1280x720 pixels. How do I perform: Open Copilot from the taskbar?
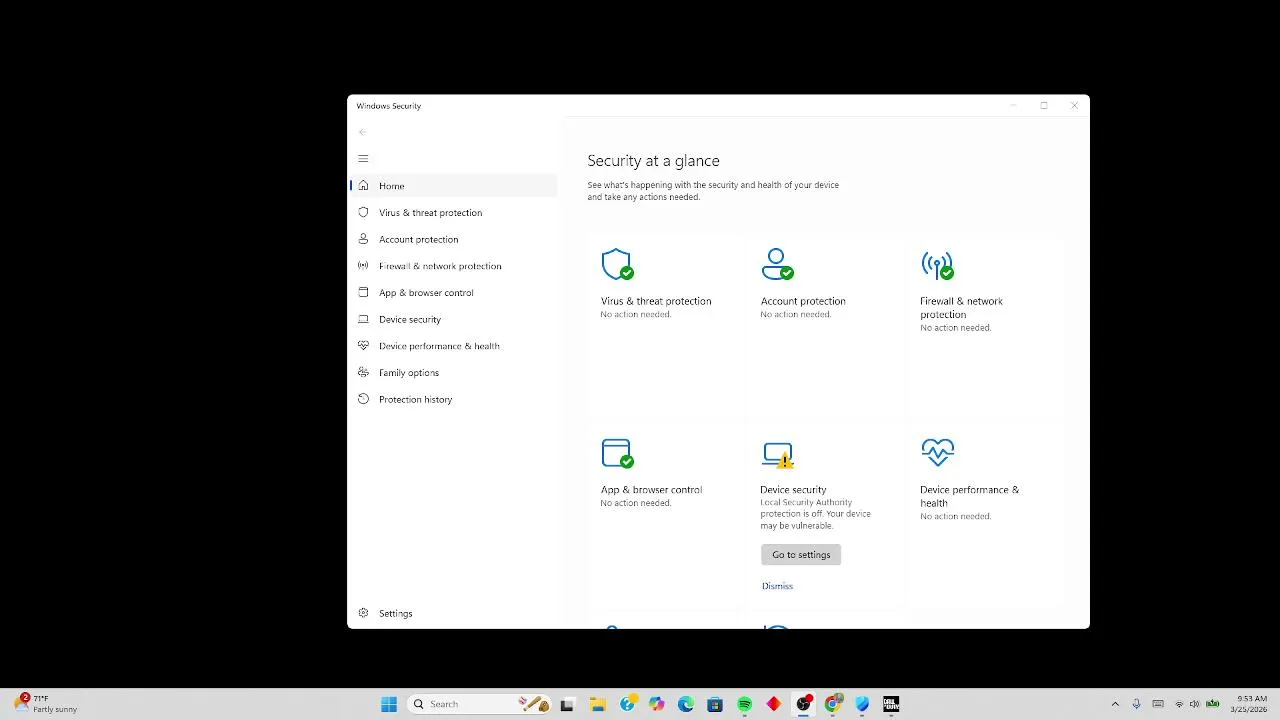(x=656, y=704)
